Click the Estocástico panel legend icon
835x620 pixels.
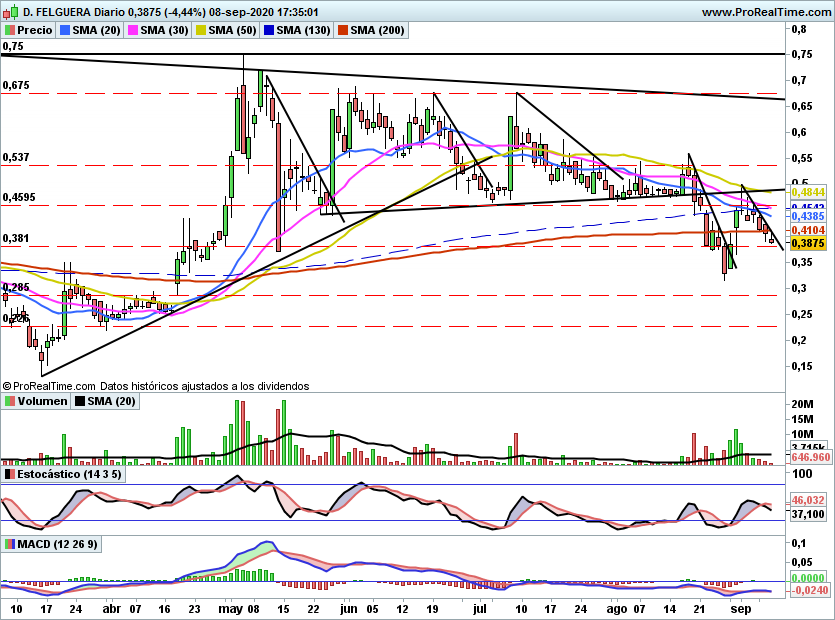[10, 473]
